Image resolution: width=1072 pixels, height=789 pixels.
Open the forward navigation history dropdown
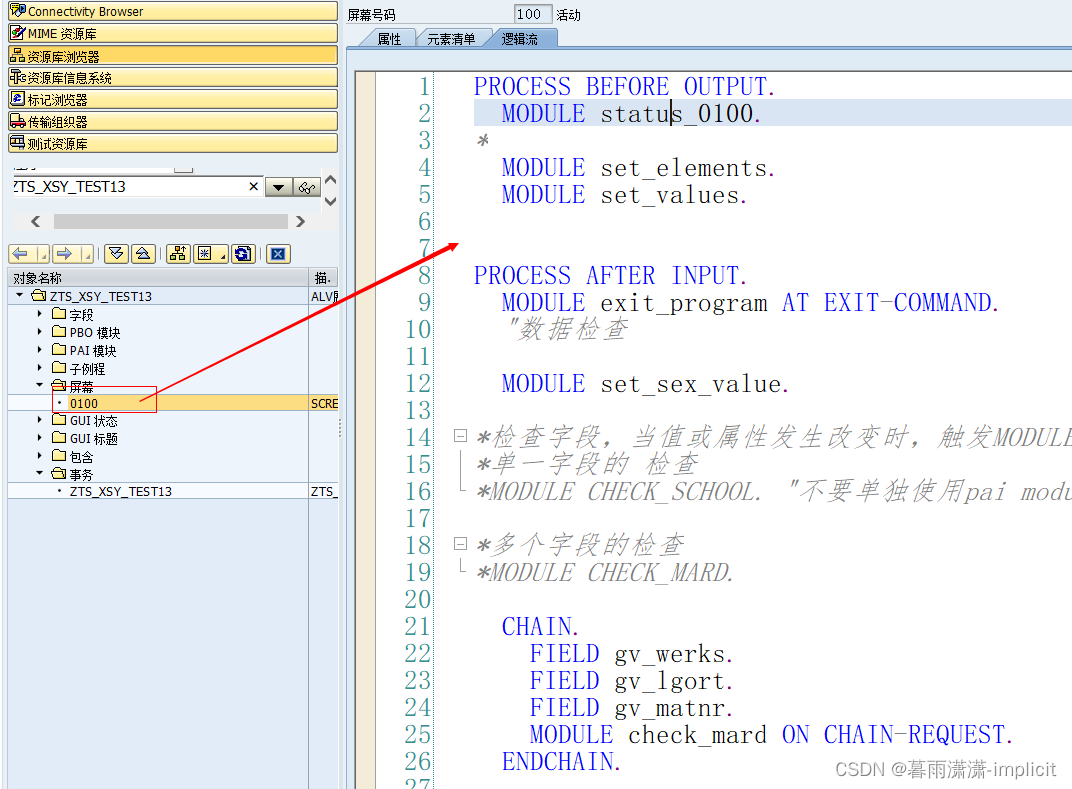click(x=87, y=254)
